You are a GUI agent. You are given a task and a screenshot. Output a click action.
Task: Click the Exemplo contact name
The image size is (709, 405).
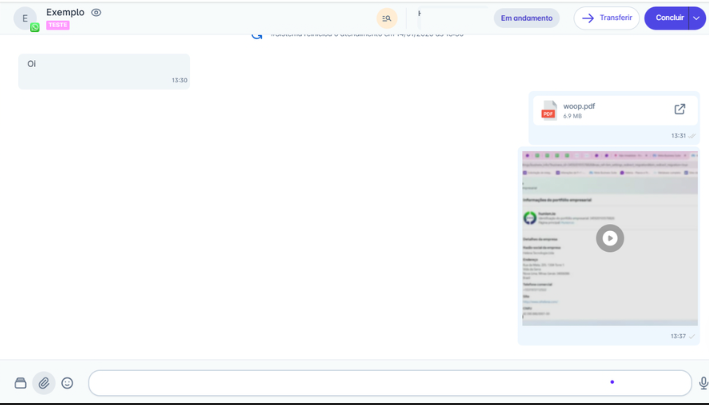coord(65,12)
